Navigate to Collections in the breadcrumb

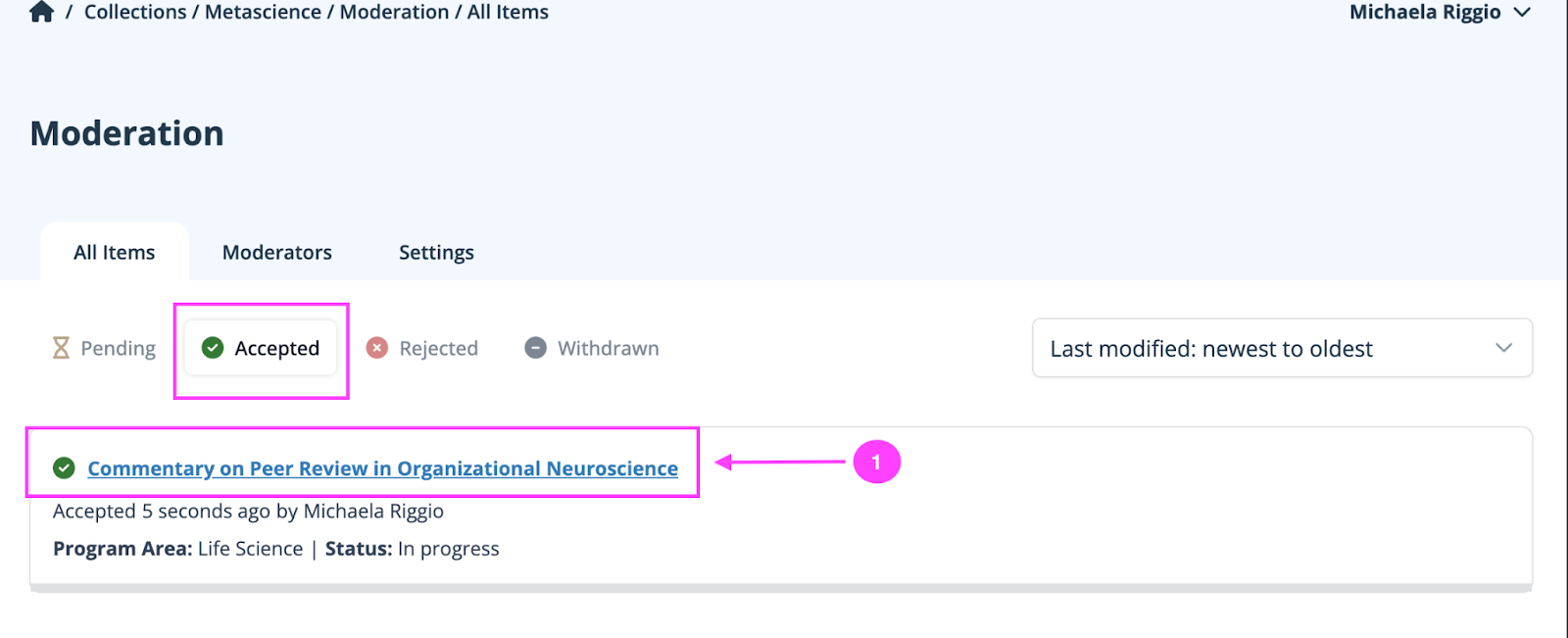[135, 12]
